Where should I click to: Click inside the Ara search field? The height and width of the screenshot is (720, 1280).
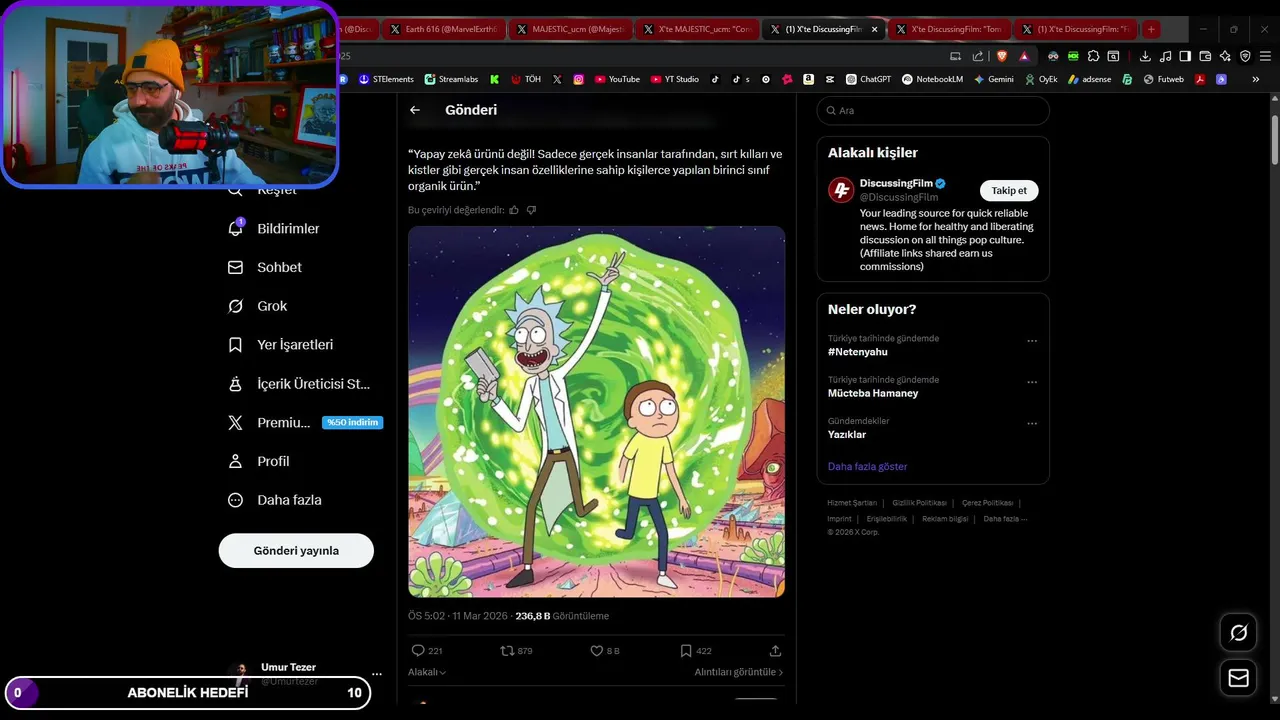tap(933, 111)
